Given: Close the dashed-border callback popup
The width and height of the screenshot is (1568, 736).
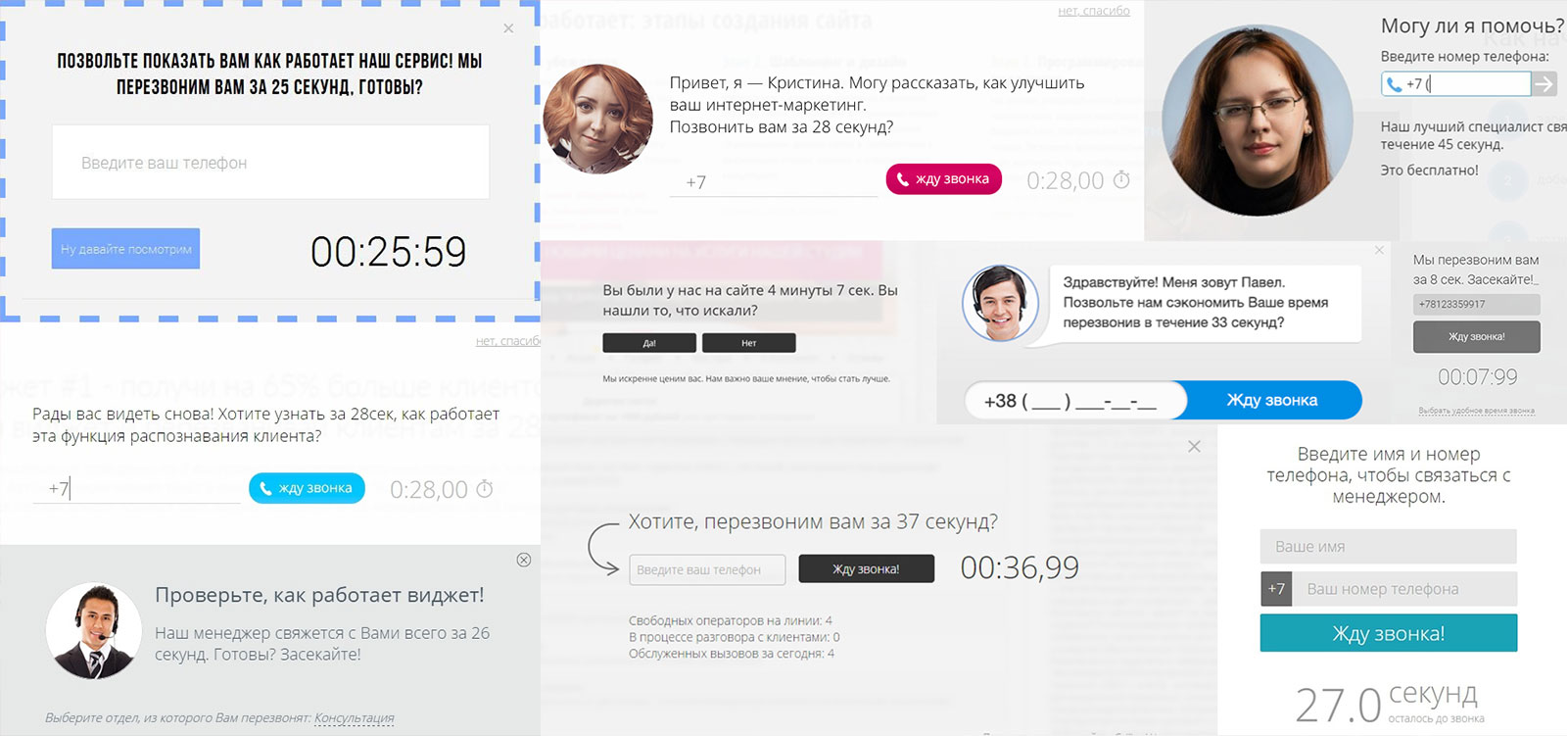Looking at the screenshot, I should click(x=508, y=28).
